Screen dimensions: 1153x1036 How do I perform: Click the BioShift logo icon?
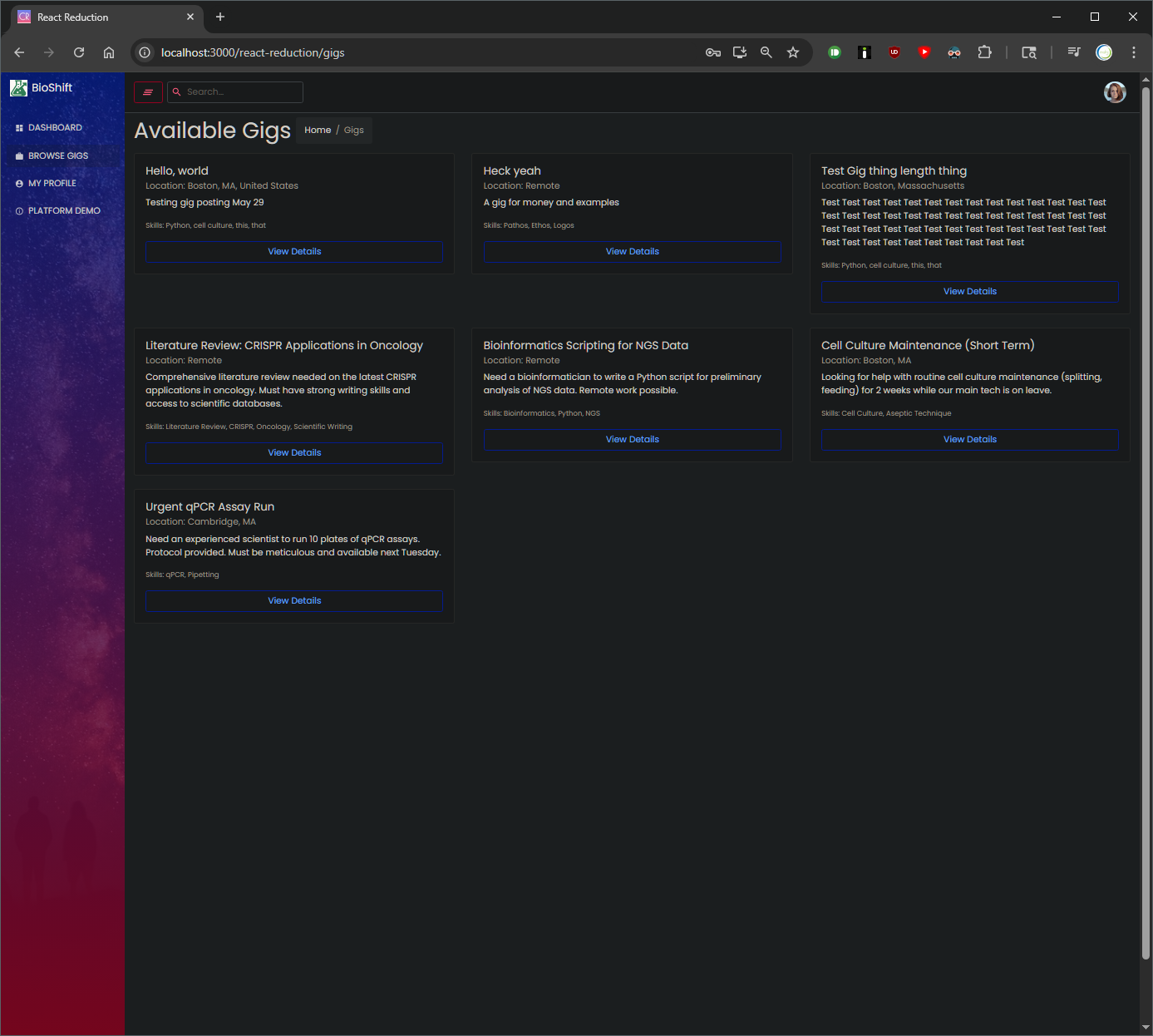[18, 87]
